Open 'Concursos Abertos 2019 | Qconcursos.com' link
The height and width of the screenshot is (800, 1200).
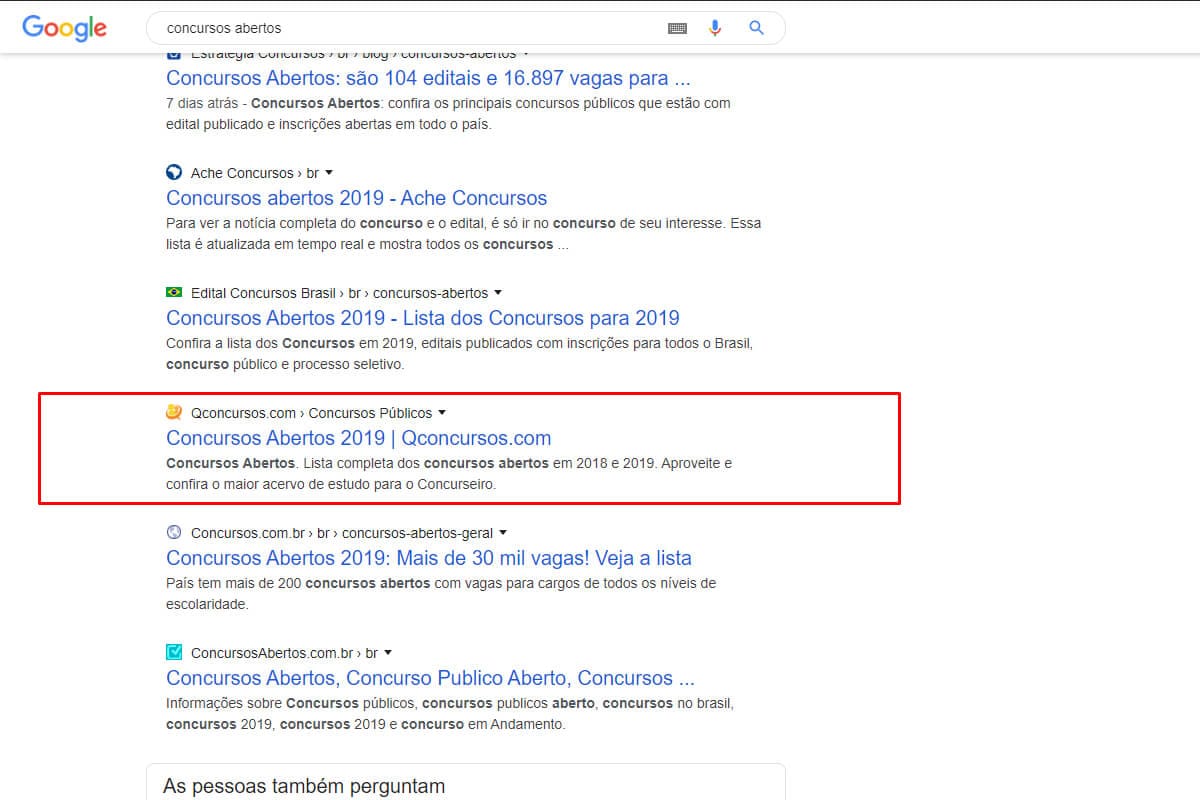pos(359,438)
